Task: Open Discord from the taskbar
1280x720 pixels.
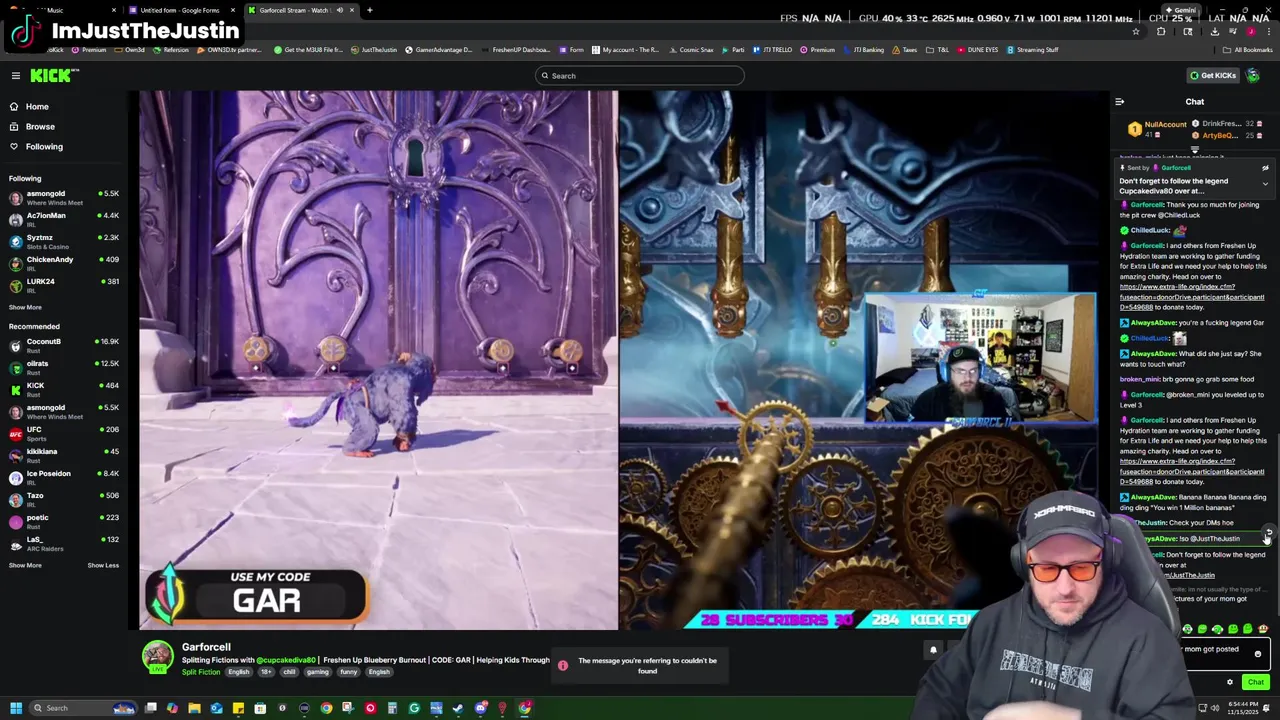Action: [480, 708]
